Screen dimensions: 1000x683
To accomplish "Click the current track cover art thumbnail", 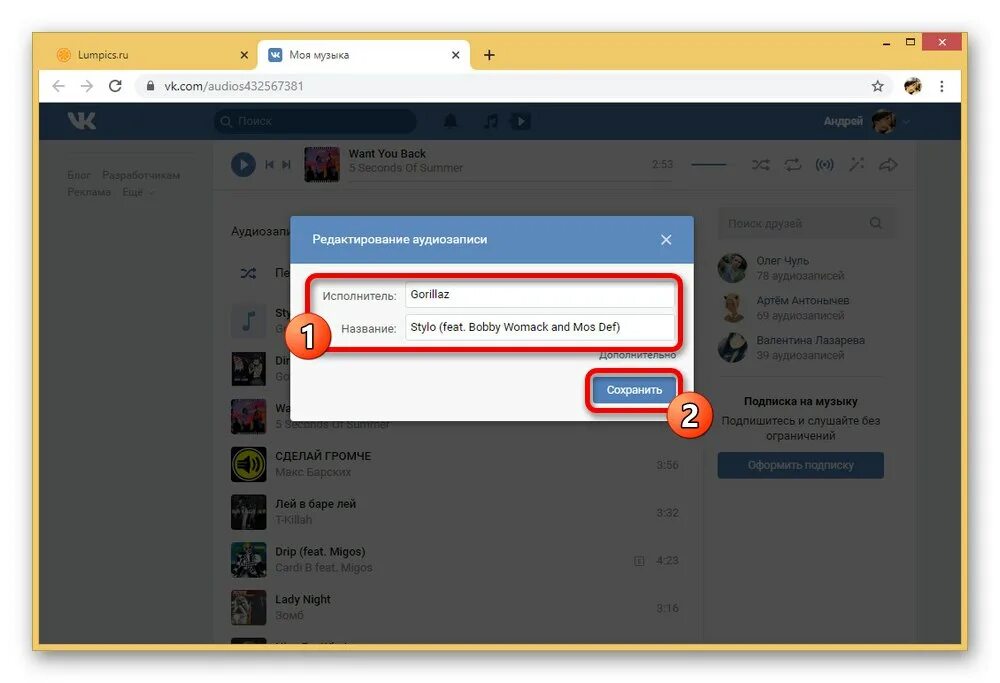I will [x=321, y=165].
